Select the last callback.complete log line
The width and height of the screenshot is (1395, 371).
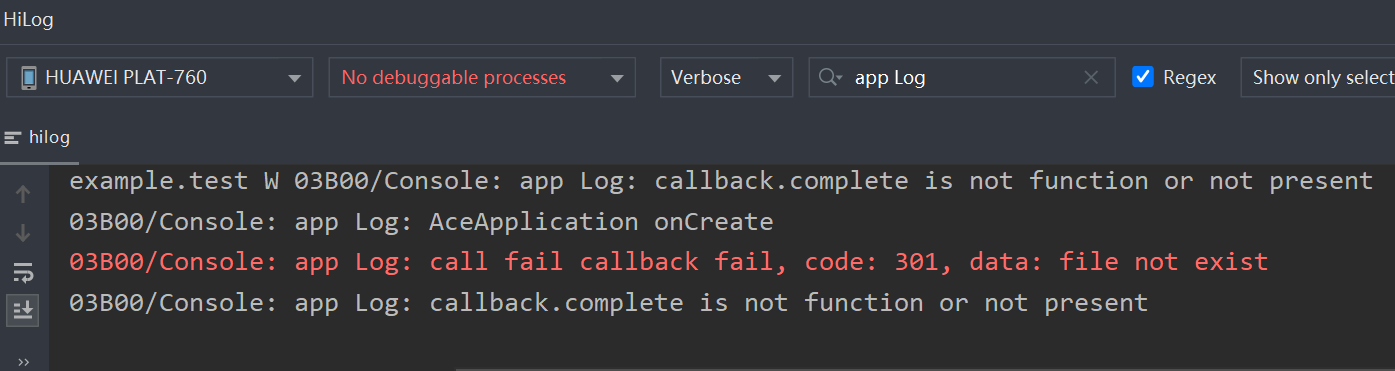[x=609, y=302]
